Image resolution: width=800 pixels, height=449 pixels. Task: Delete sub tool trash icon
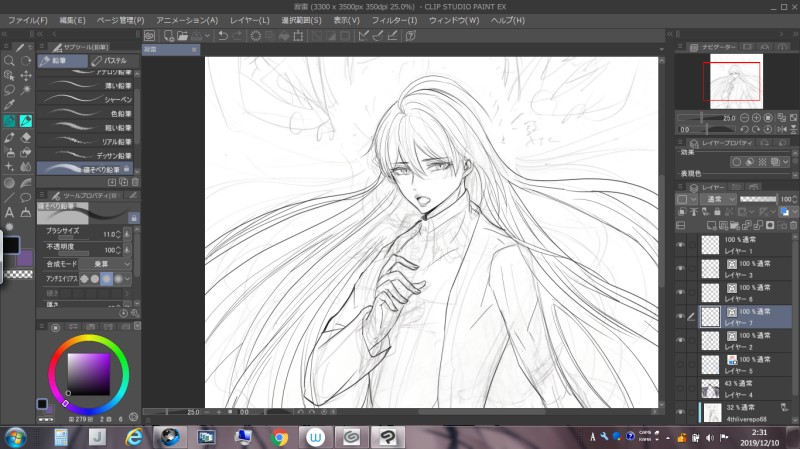click(135, 182)
